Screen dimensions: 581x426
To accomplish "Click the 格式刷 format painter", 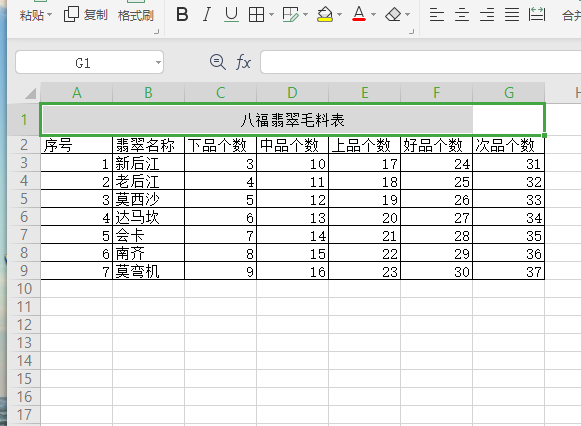I will 136,16.
